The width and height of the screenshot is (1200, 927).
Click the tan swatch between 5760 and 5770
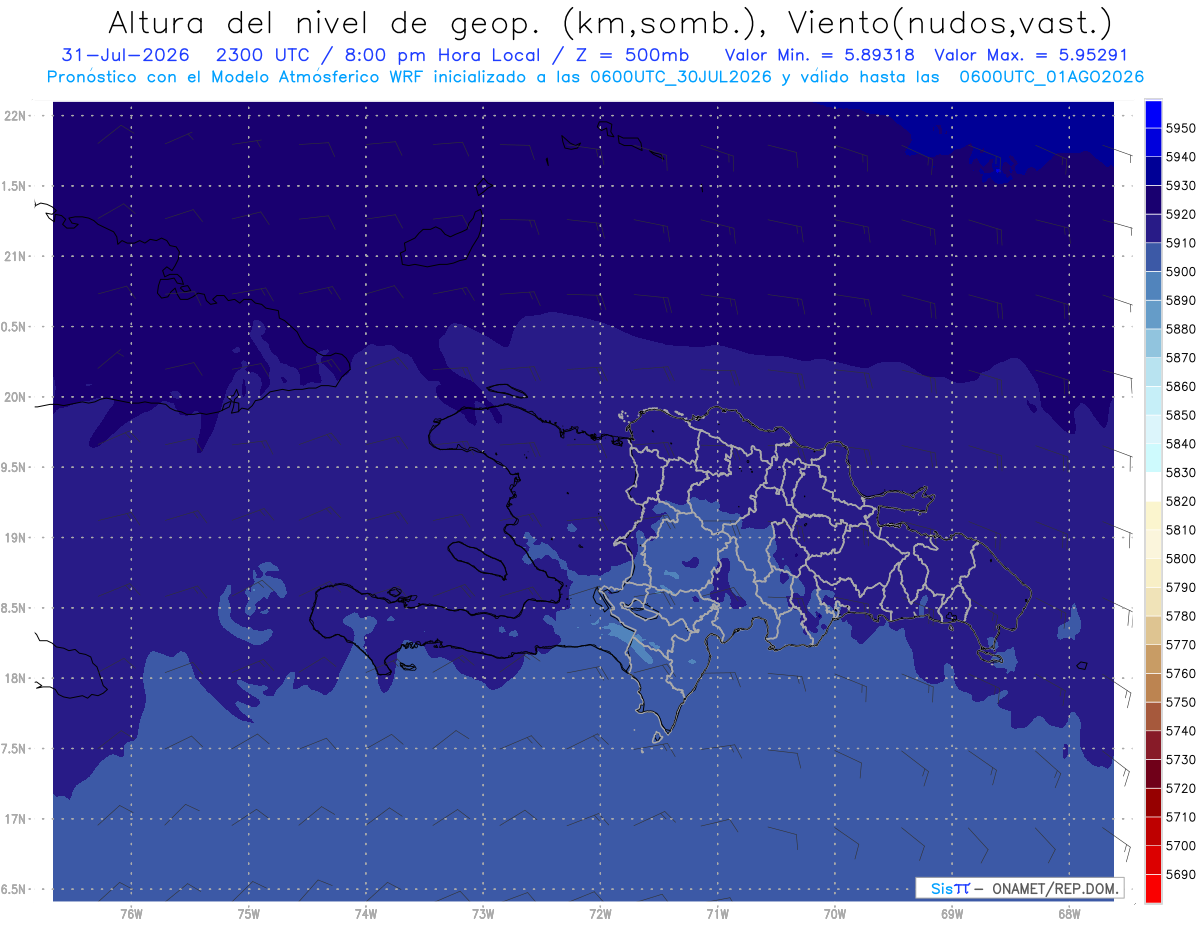[1153, 659]
